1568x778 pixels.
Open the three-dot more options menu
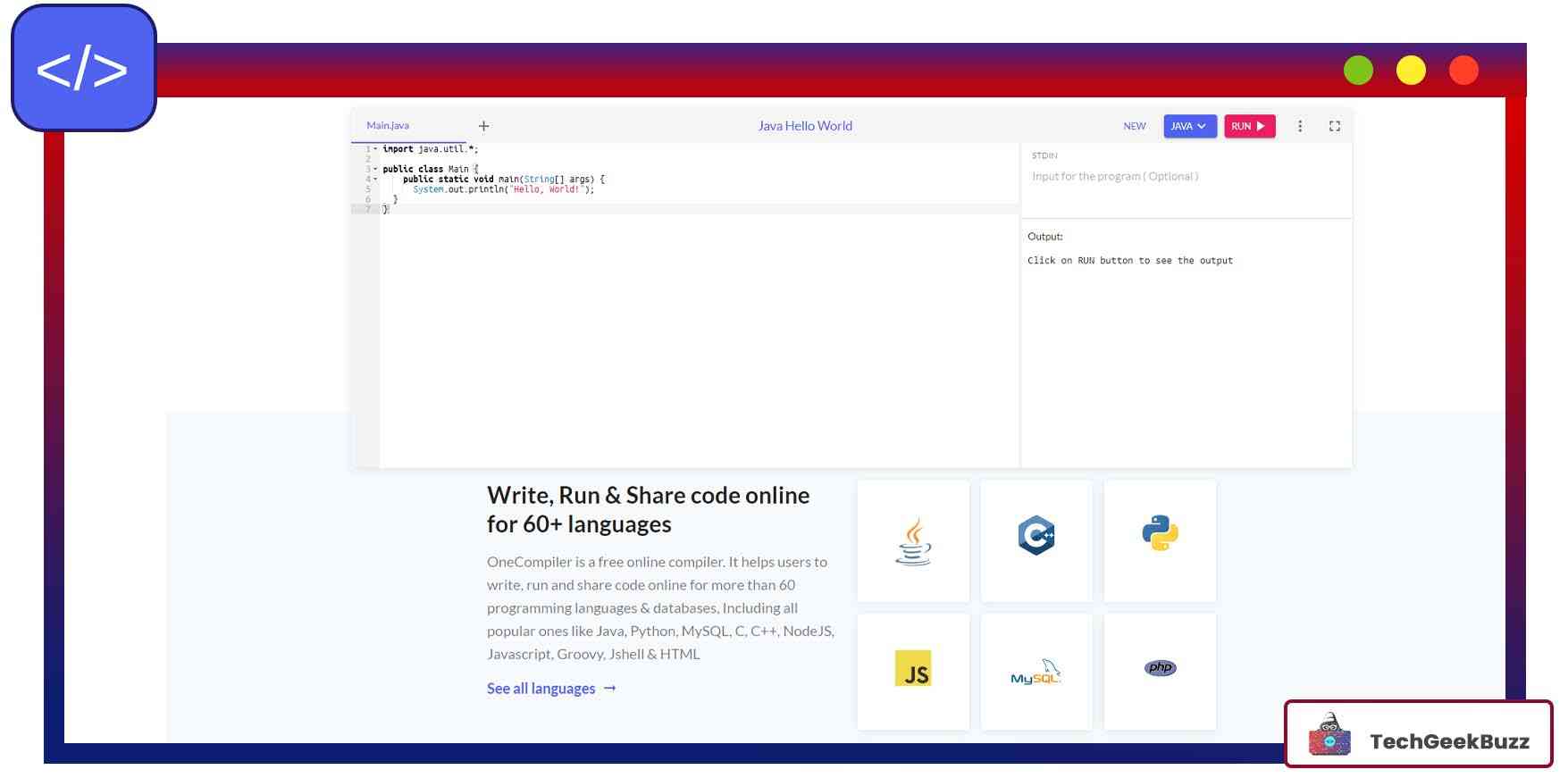tap(1300, 126)
